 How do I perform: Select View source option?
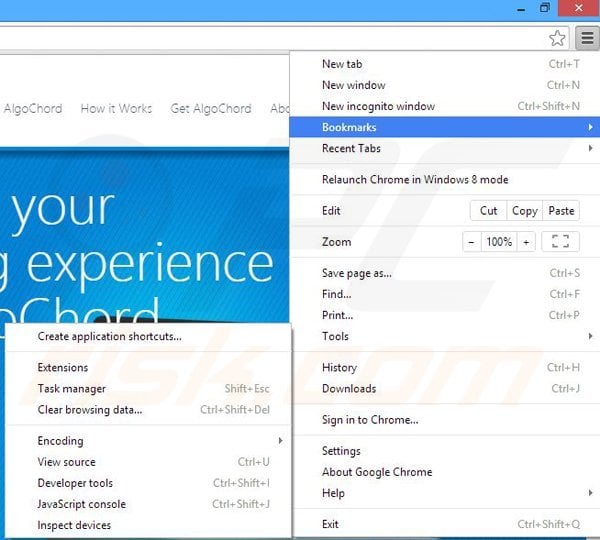click(148, 462)
